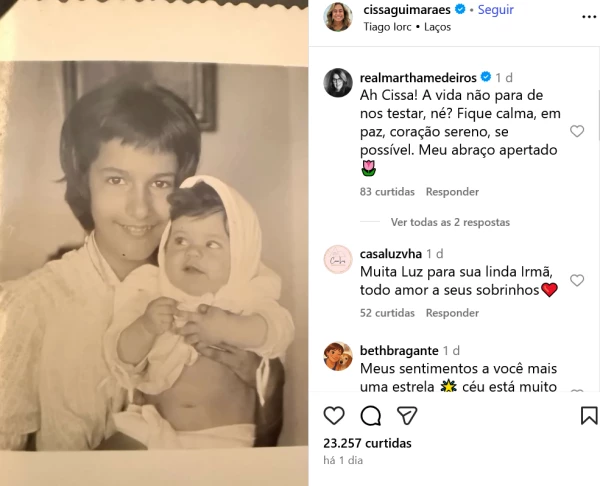View the 23.257 curtidas list
Screen dimensions: 600x486
point(367,443)
